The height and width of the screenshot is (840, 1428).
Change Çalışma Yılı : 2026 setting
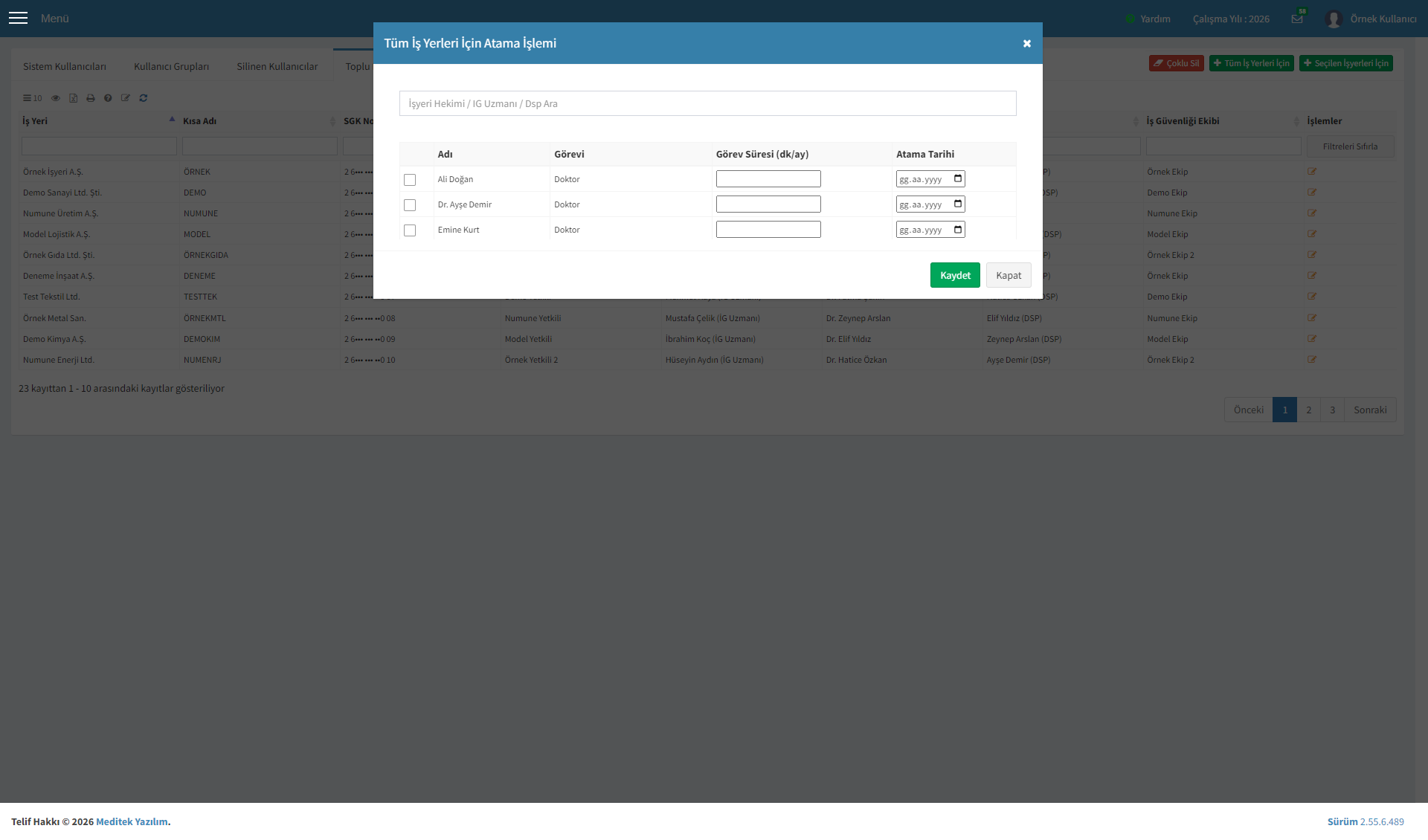pyautogui.click(x=1231, y=19)
